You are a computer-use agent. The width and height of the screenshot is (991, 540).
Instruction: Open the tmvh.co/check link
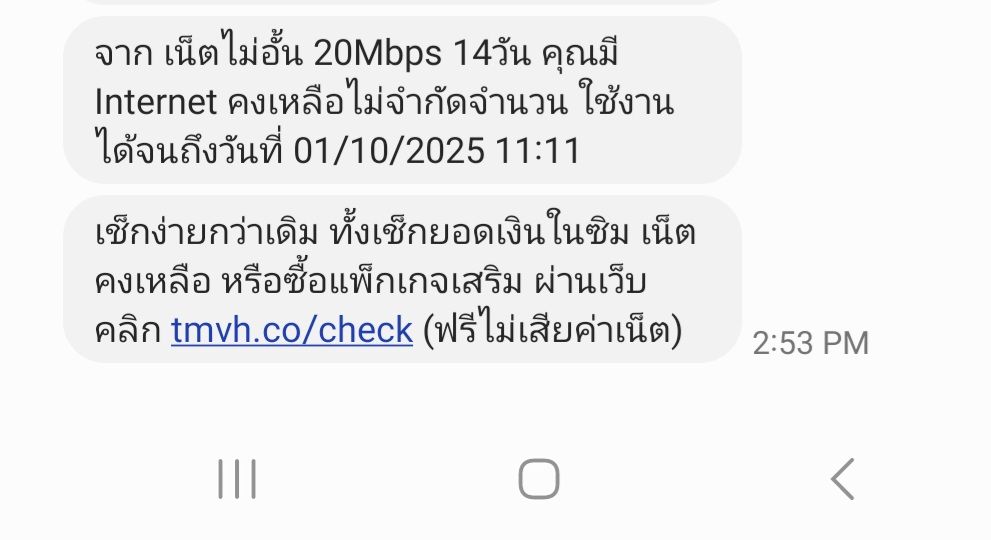point(292,329)
